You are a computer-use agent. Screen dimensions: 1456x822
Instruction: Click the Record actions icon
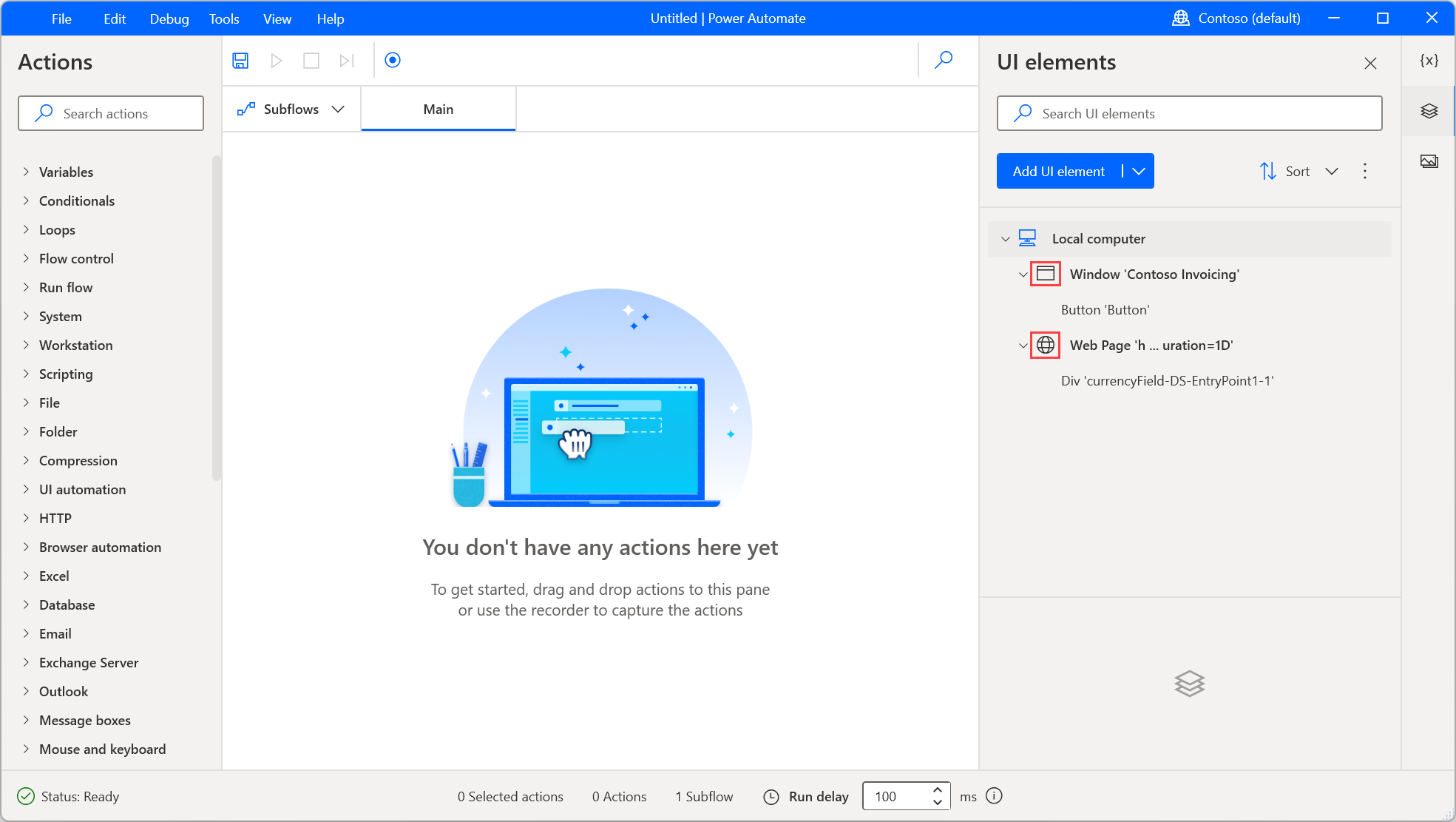pos(393,60)
